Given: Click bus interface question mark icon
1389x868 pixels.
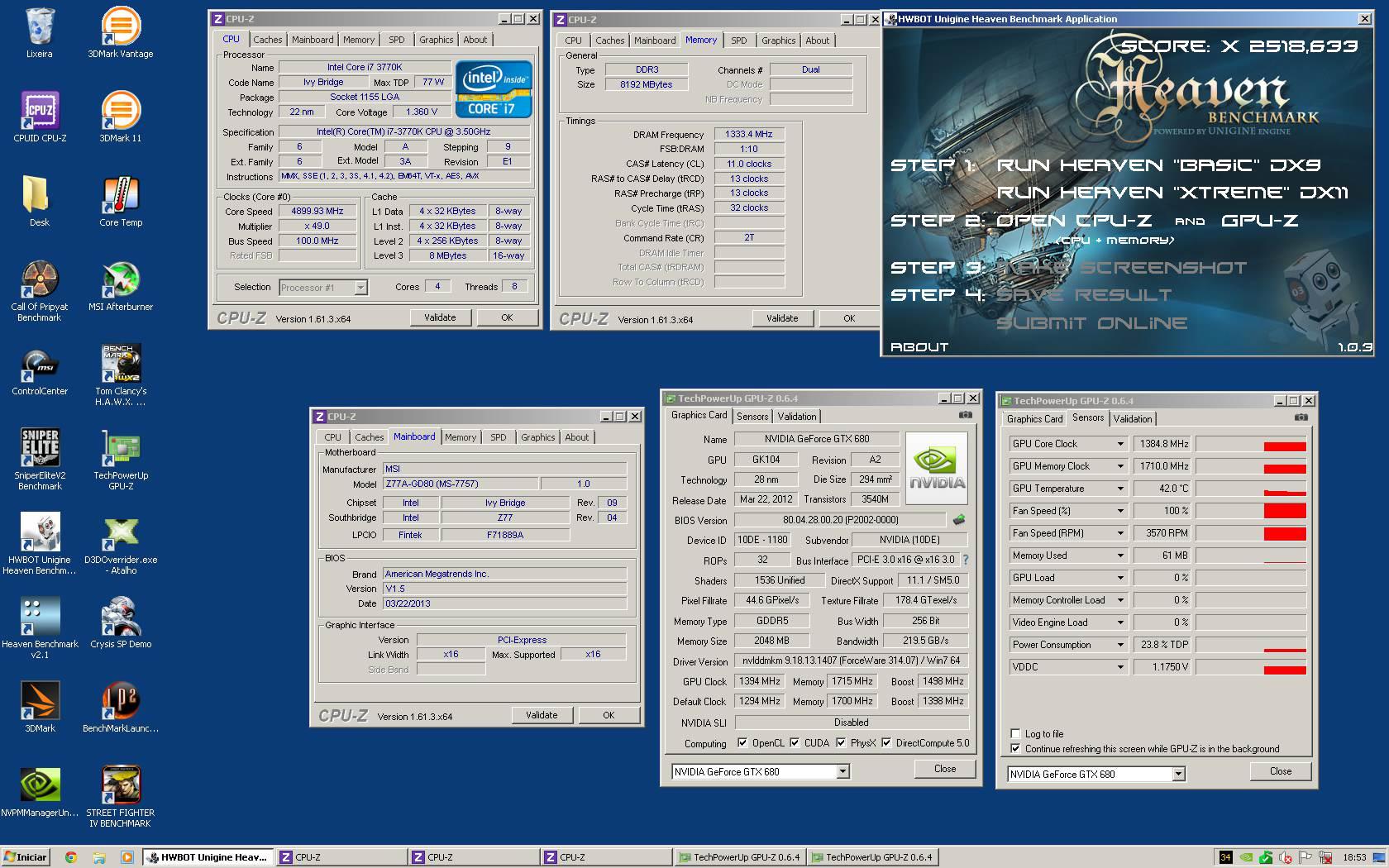Looking at the screenshot, I should click(965, 560).
